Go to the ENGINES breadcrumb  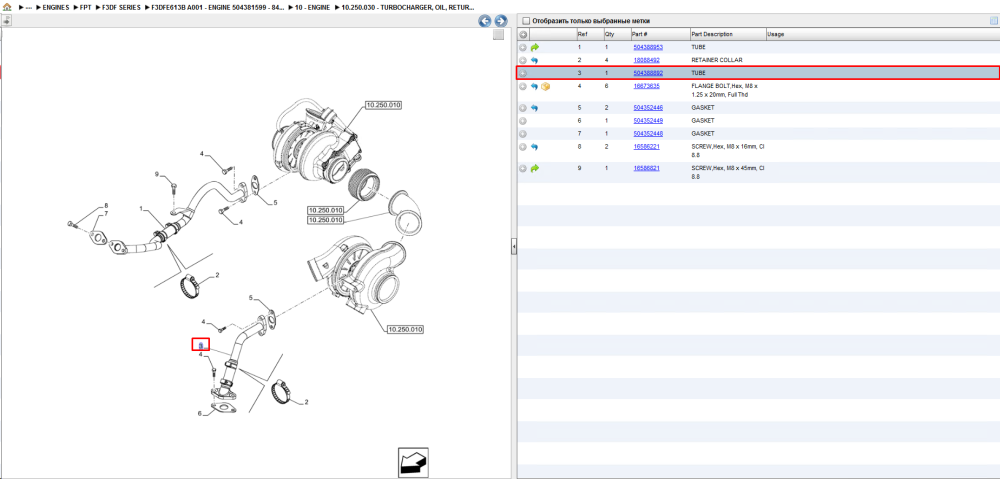[x=55, y=7]
